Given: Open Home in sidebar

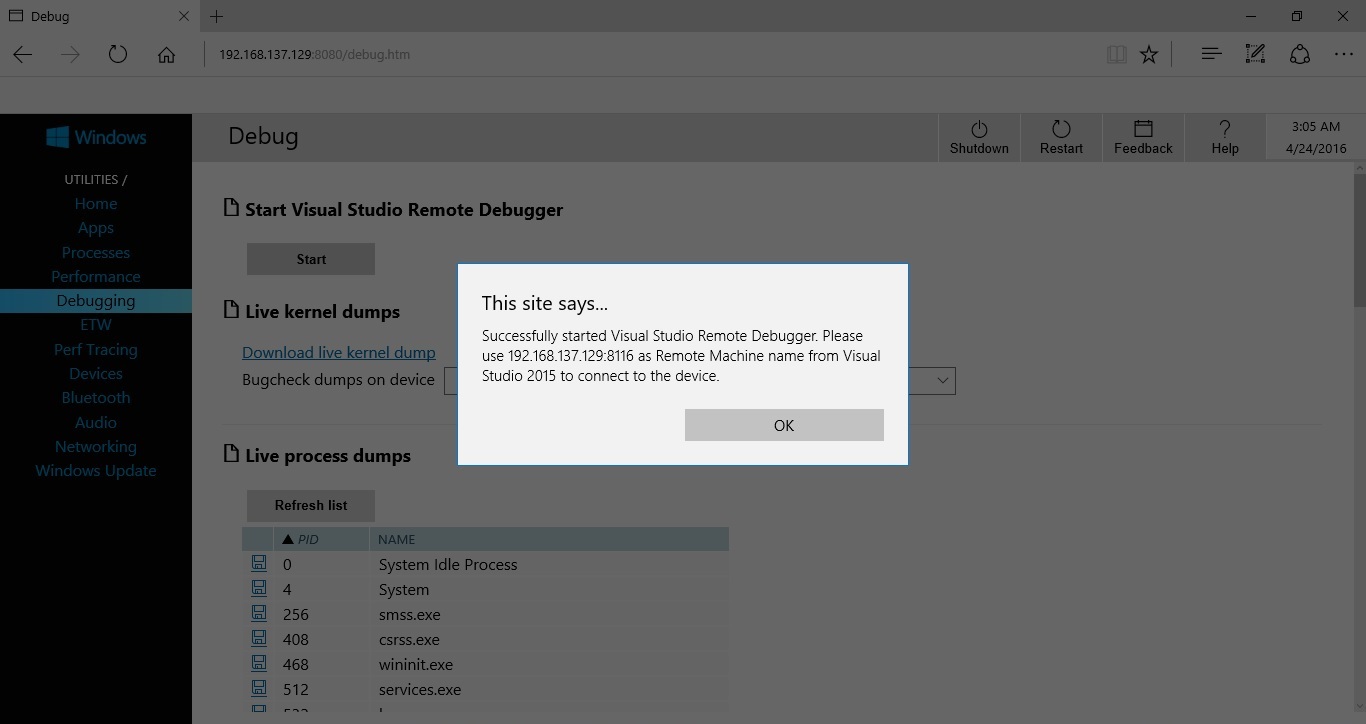Looking at the screenshot, I should [96, 204].
